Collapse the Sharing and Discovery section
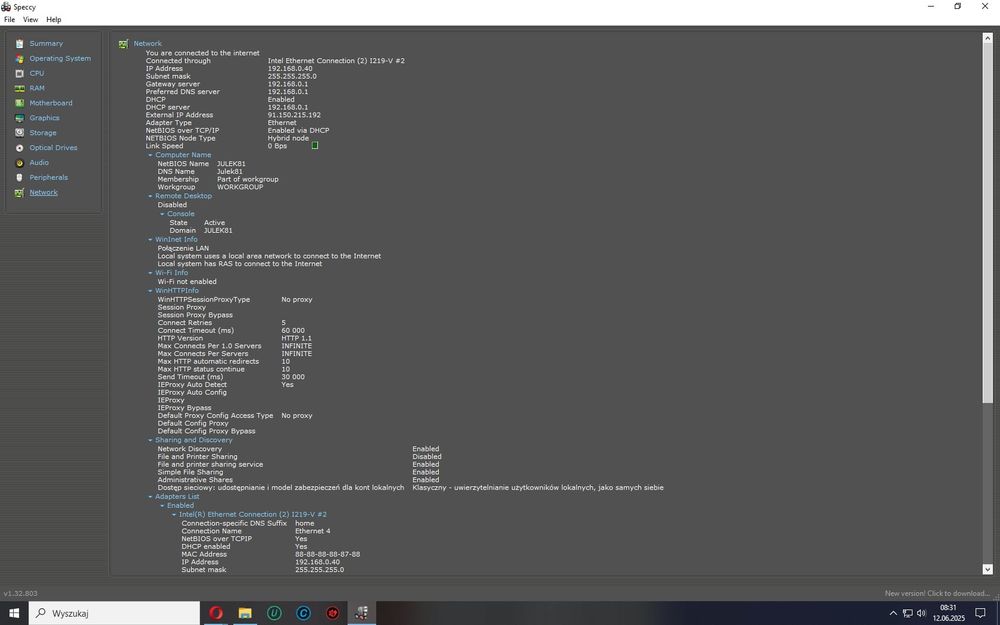This screenshot has width=1000, height=625. point(151,440)
